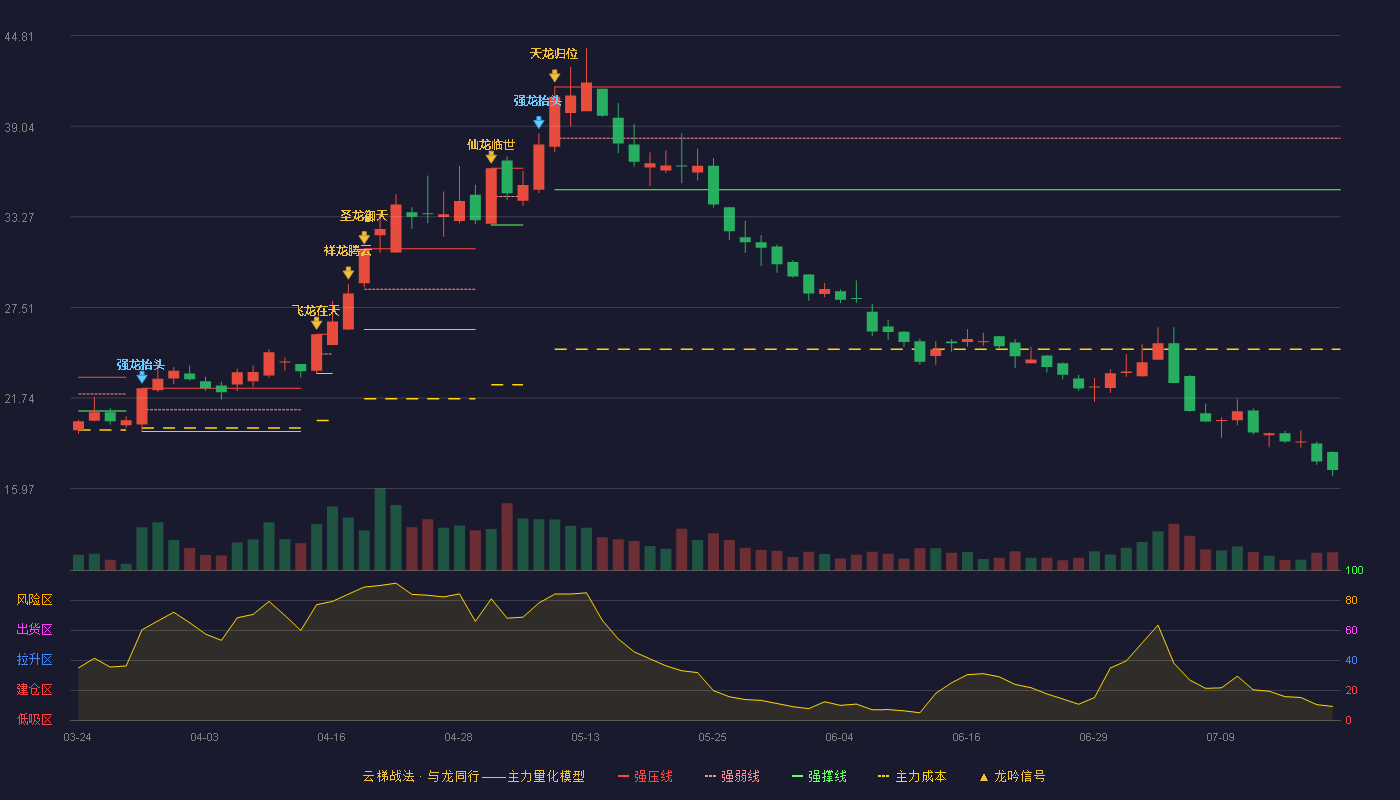Click the 44.81 price axis label
This screenshot has height=800, width=1400.
tap(19, 37)
